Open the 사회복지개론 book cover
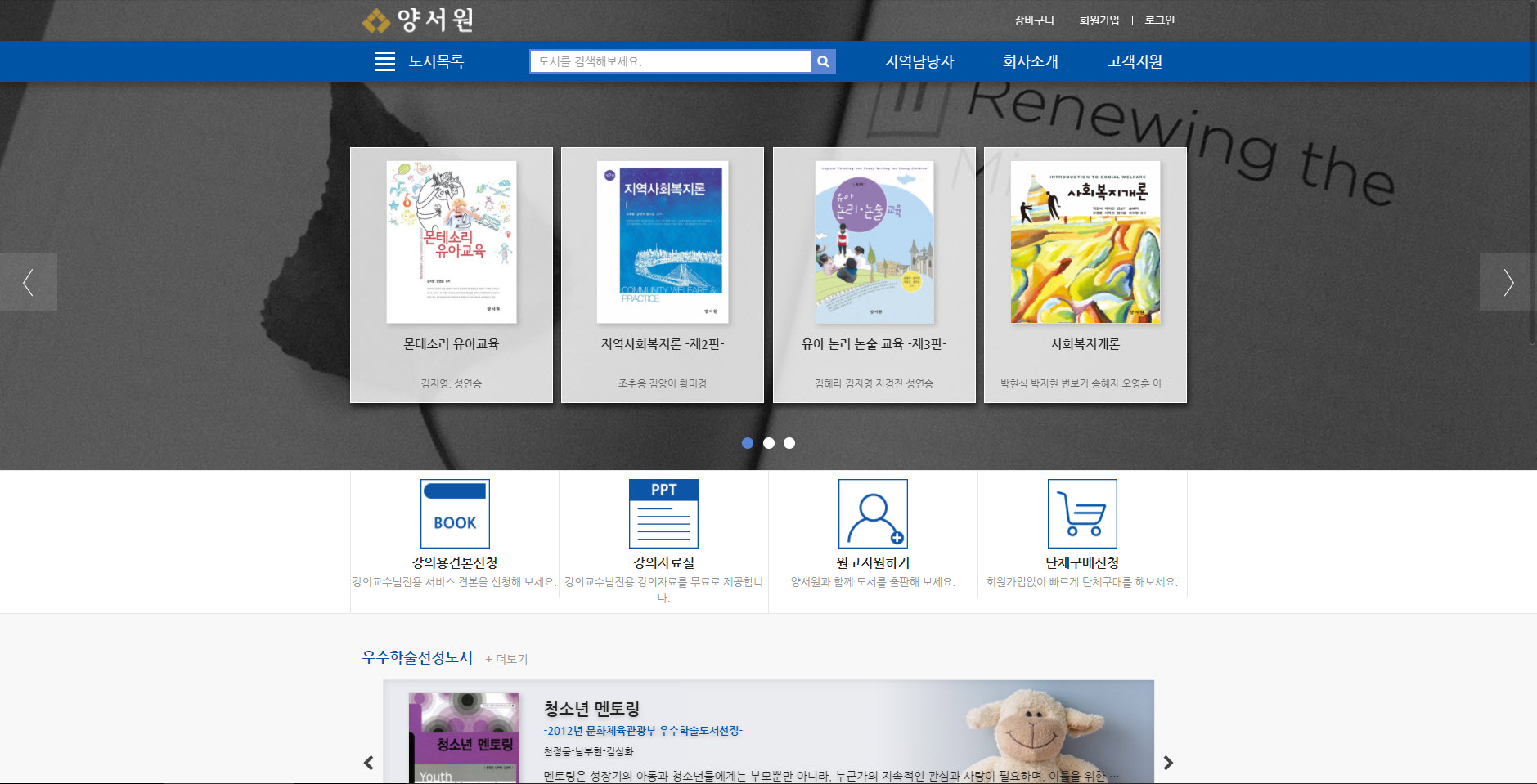This screenshot has height=784, width=1537. click(x=1085, y=242)
